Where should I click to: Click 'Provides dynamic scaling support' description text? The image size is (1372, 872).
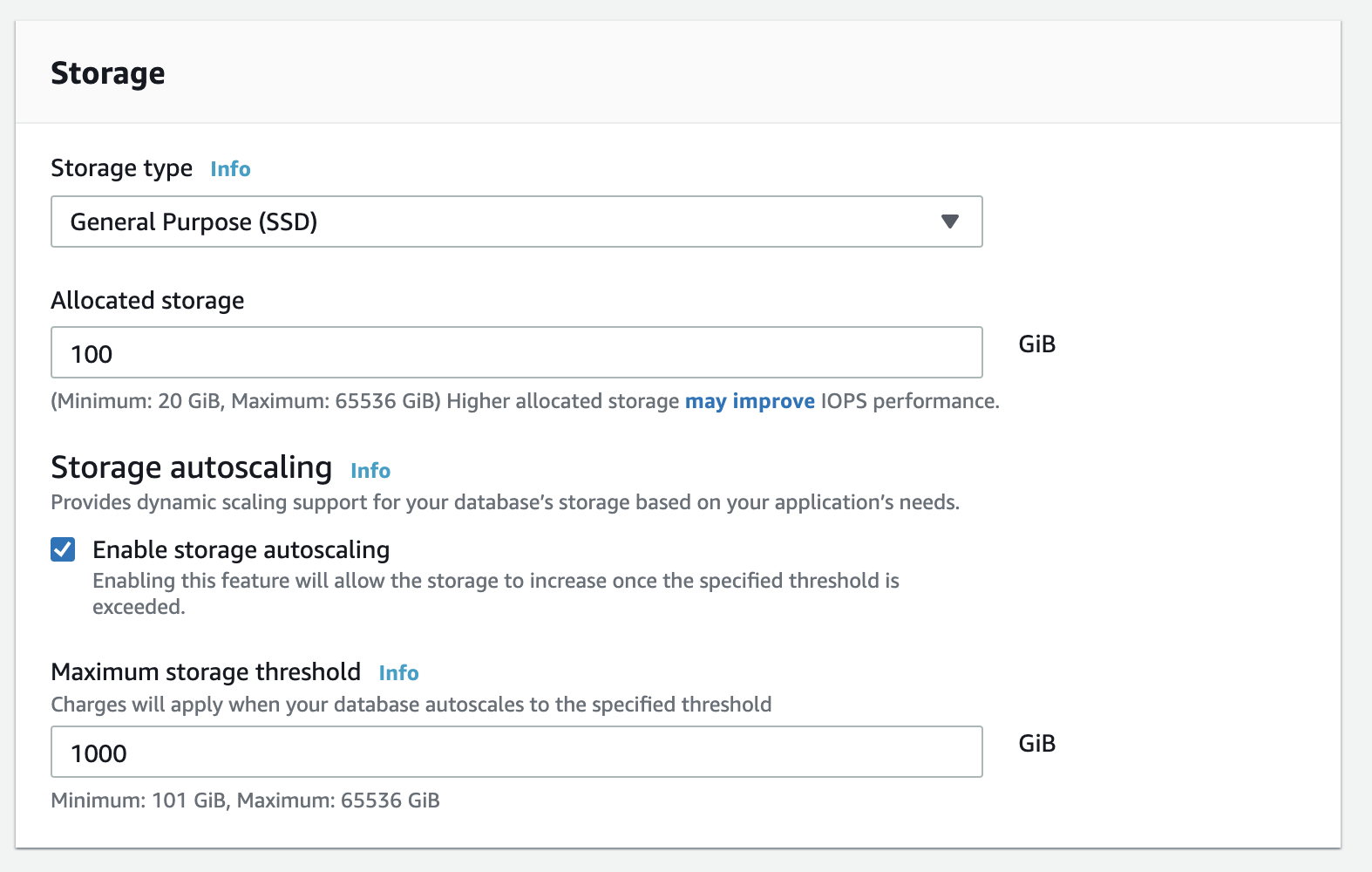click(x=506, y=502)
